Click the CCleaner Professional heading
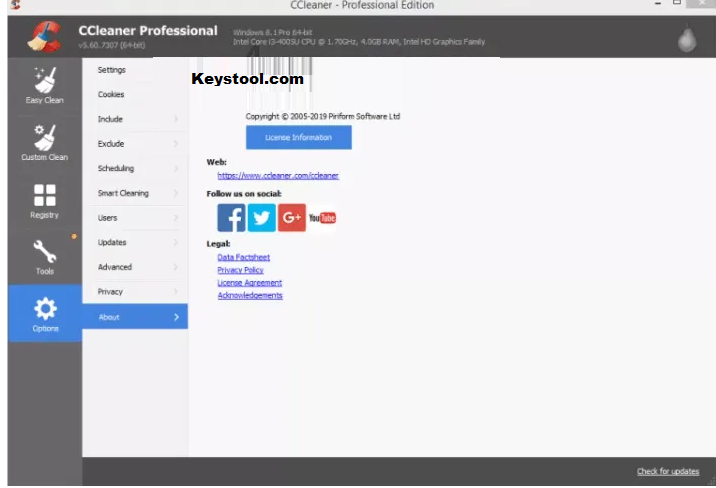The image size is (716, 488). click(148, 31)
